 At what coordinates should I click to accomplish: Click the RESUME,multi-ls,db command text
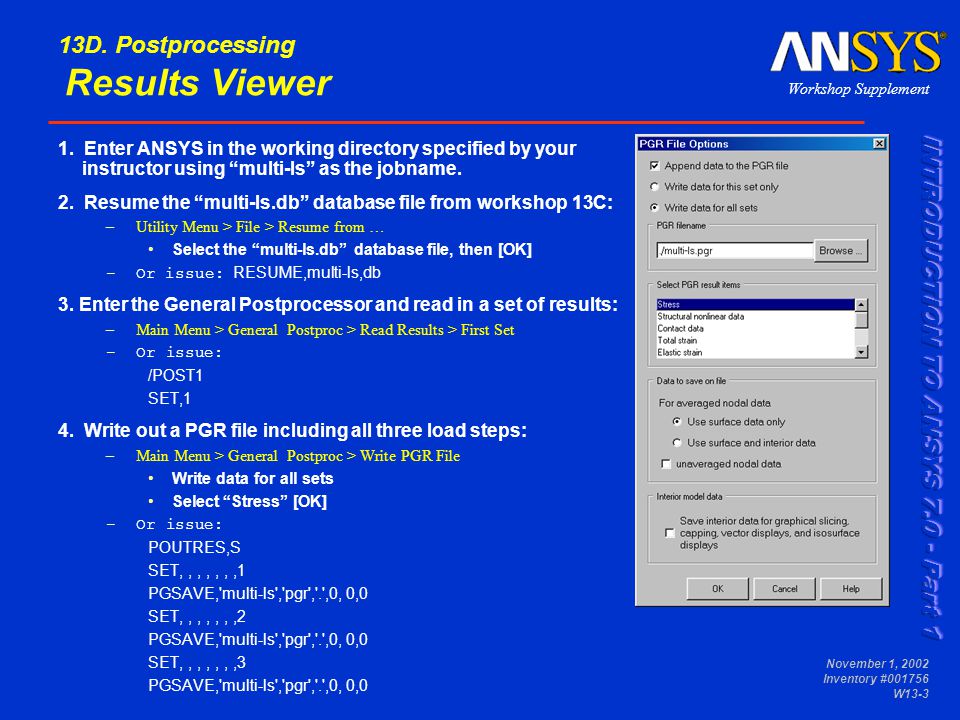click(x=307, y=272)
